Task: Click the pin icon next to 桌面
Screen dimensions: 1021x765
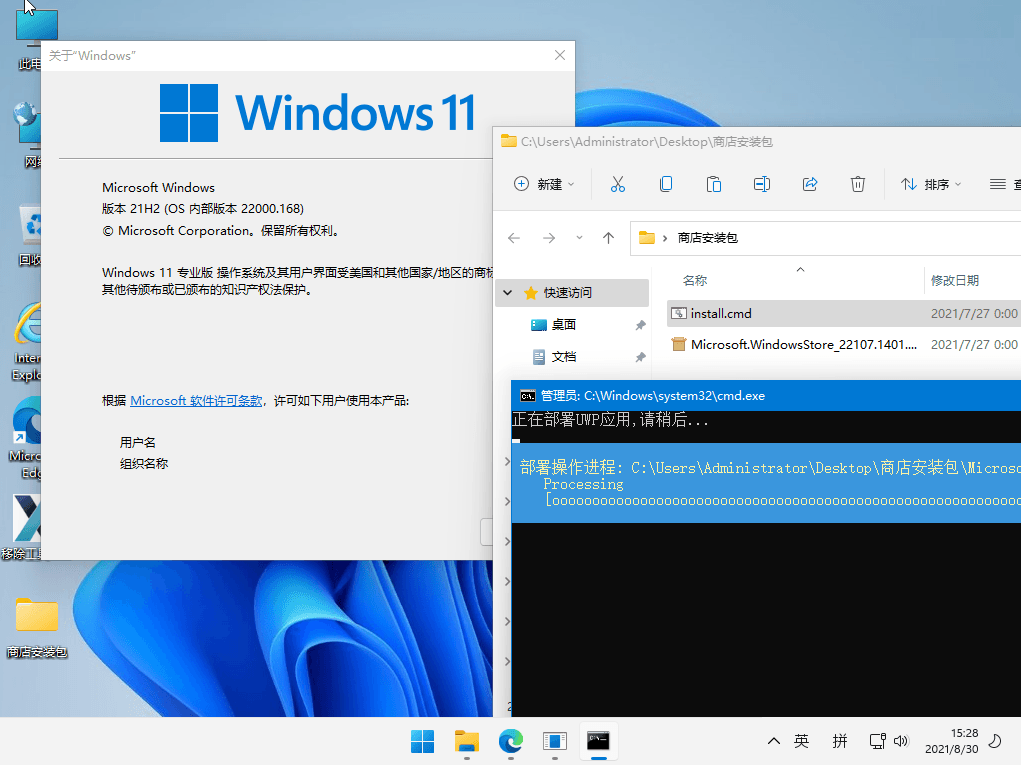Action: pyautogui.click(x=641, y=325)
